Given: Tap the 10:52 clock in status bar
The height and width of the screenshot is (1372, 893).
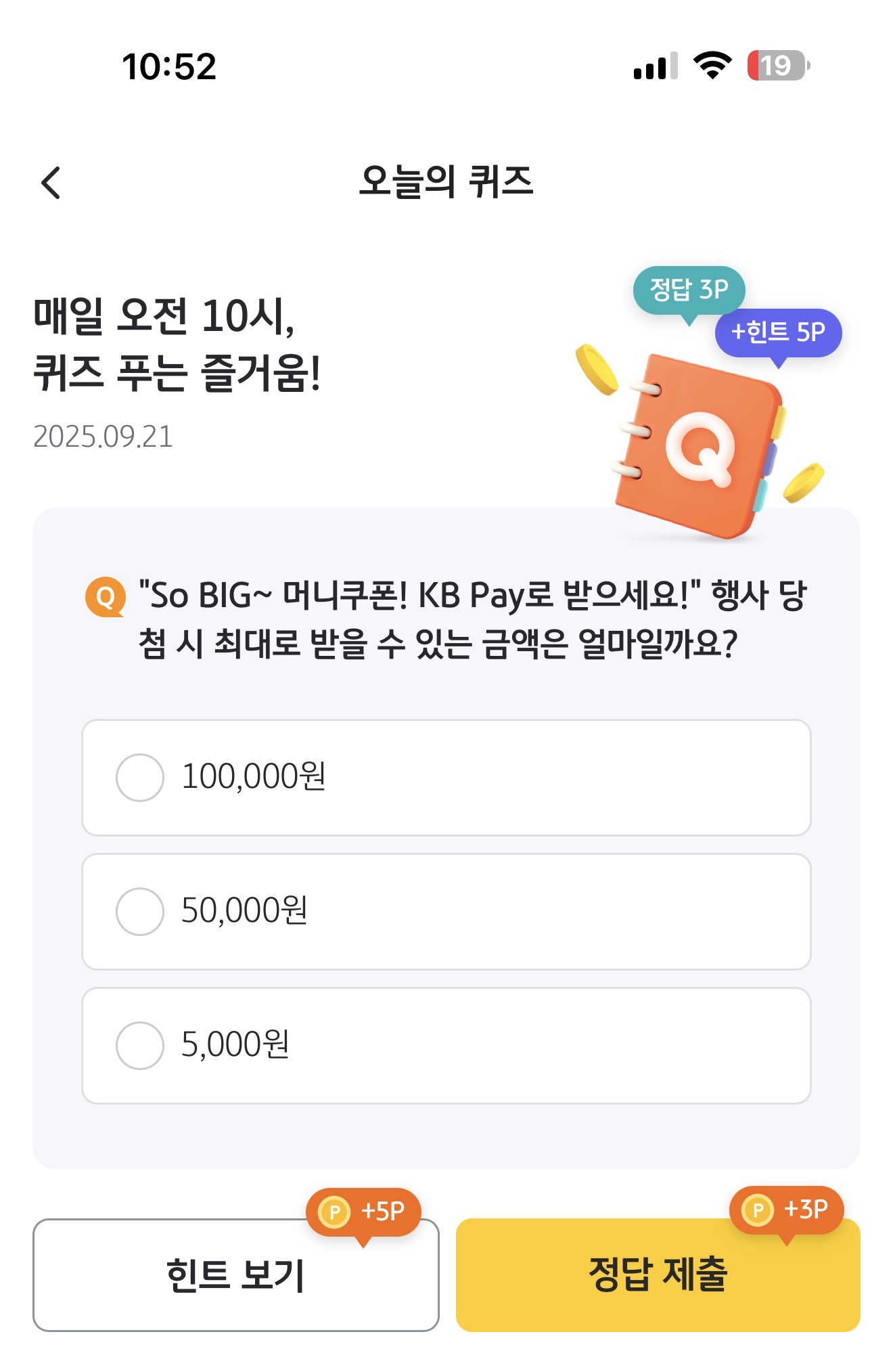Looking at the screenshot, I should click(169, 66).
